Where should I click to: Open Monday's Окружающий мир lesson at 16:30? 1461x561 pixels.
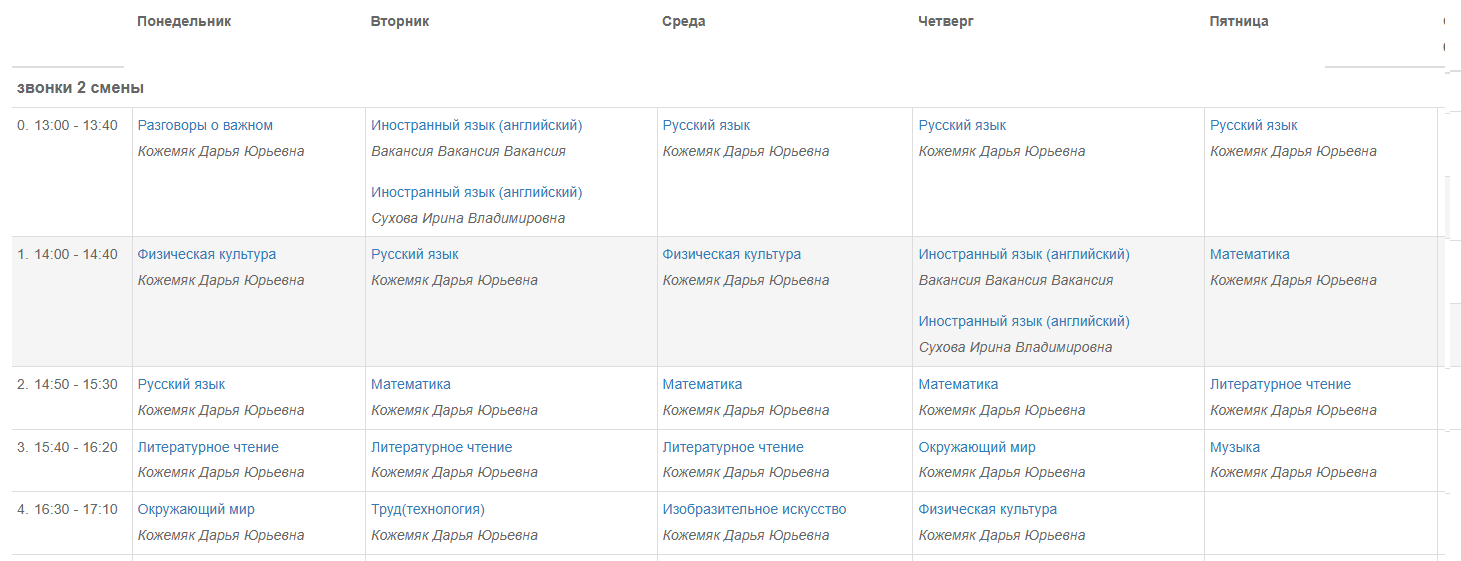196,509
